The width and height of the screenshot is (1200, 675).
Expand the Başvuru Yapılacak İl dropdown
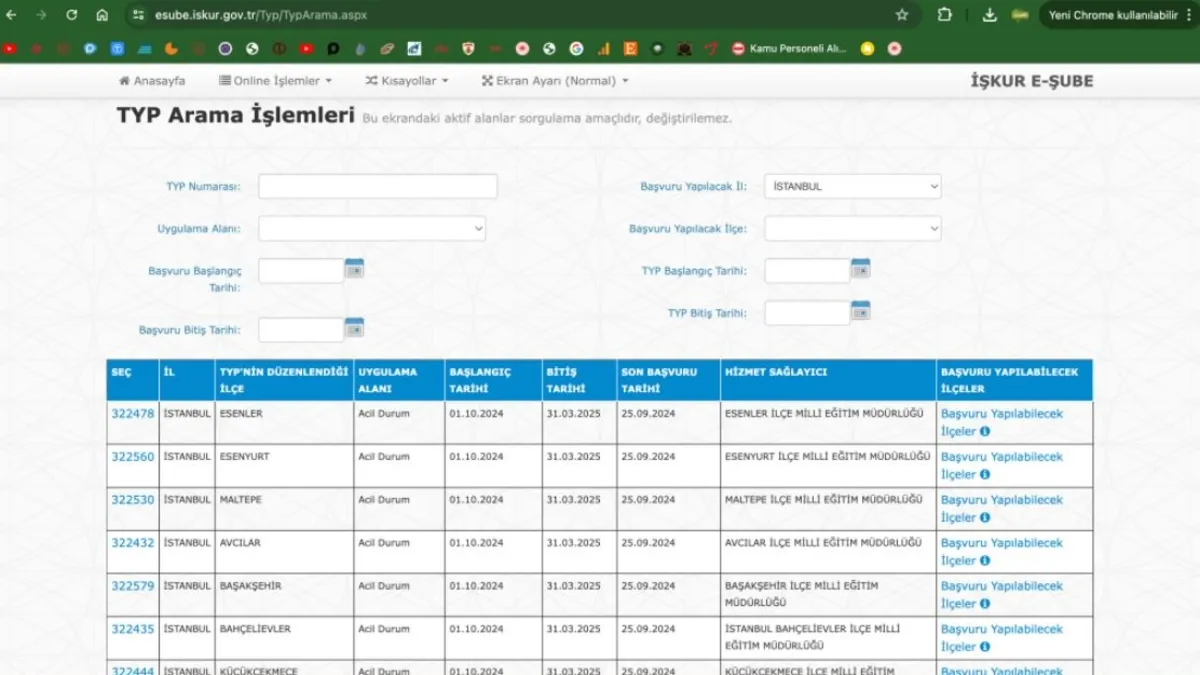point(852,186)
